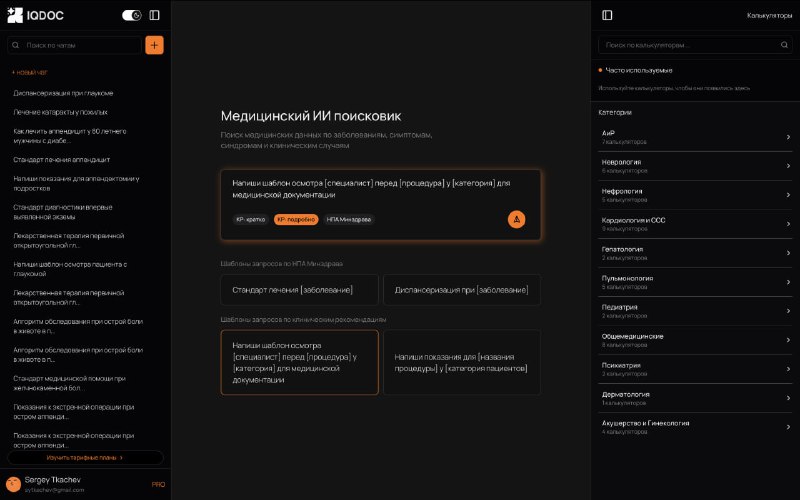The width and height of the screenshot is (800, 500).
Task: Choose template 'Стандарт лечения [заболевание]'
Action: (x=299, y=290)
